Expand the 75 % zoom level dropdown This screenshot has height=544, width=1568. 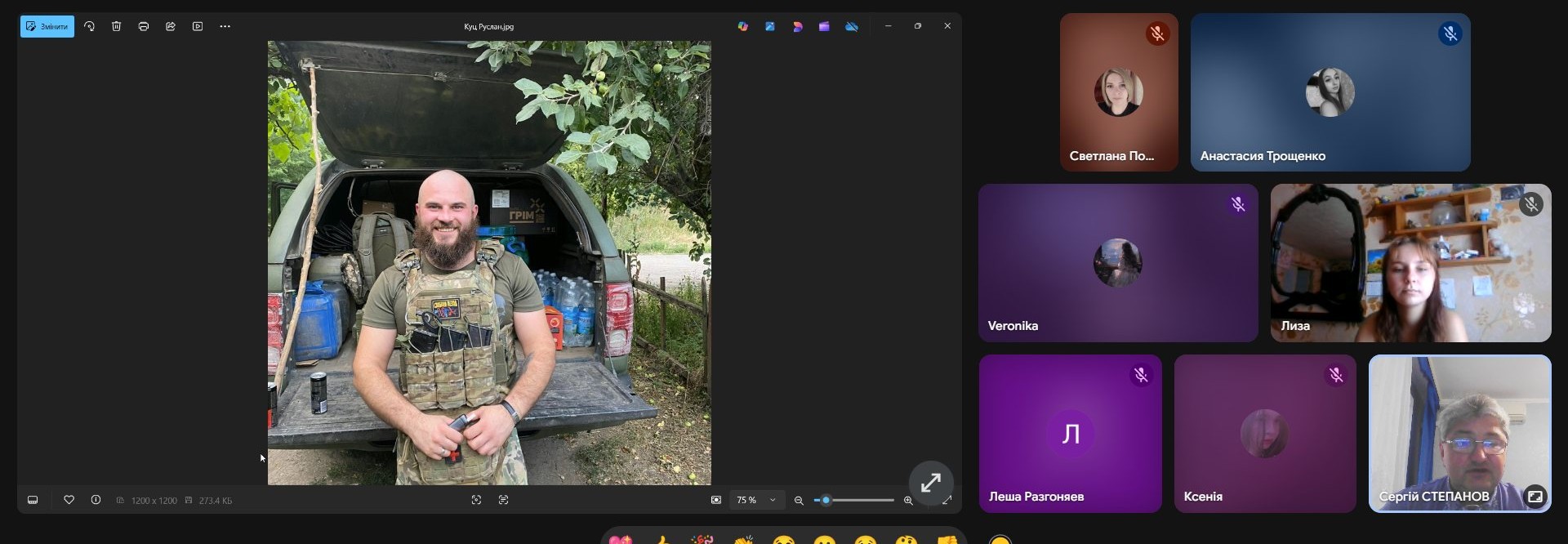pos(773,500)
